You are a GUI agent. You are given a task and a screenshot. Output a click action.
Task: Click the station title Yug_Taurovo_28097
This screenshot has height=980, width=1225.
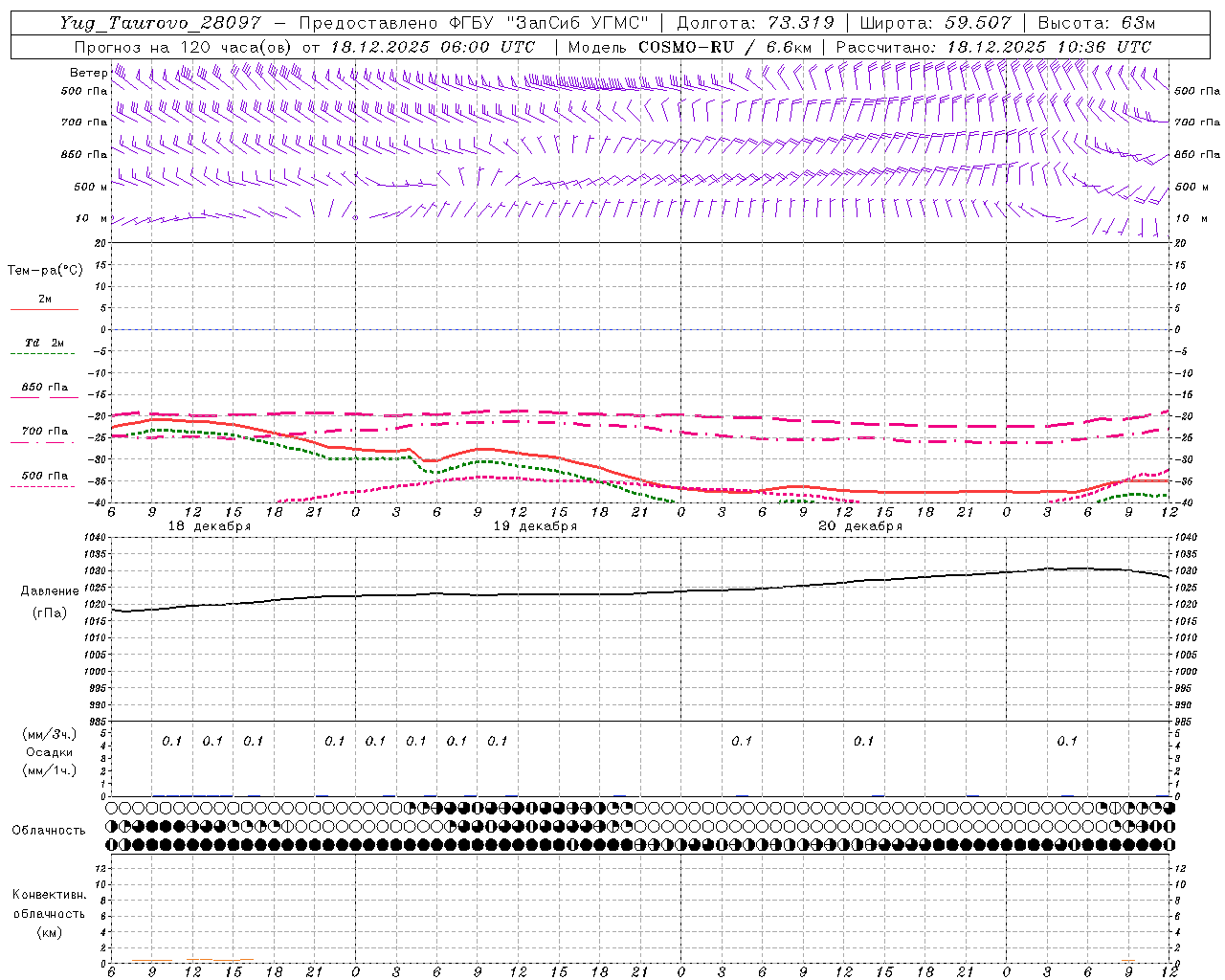click(160, 23)
